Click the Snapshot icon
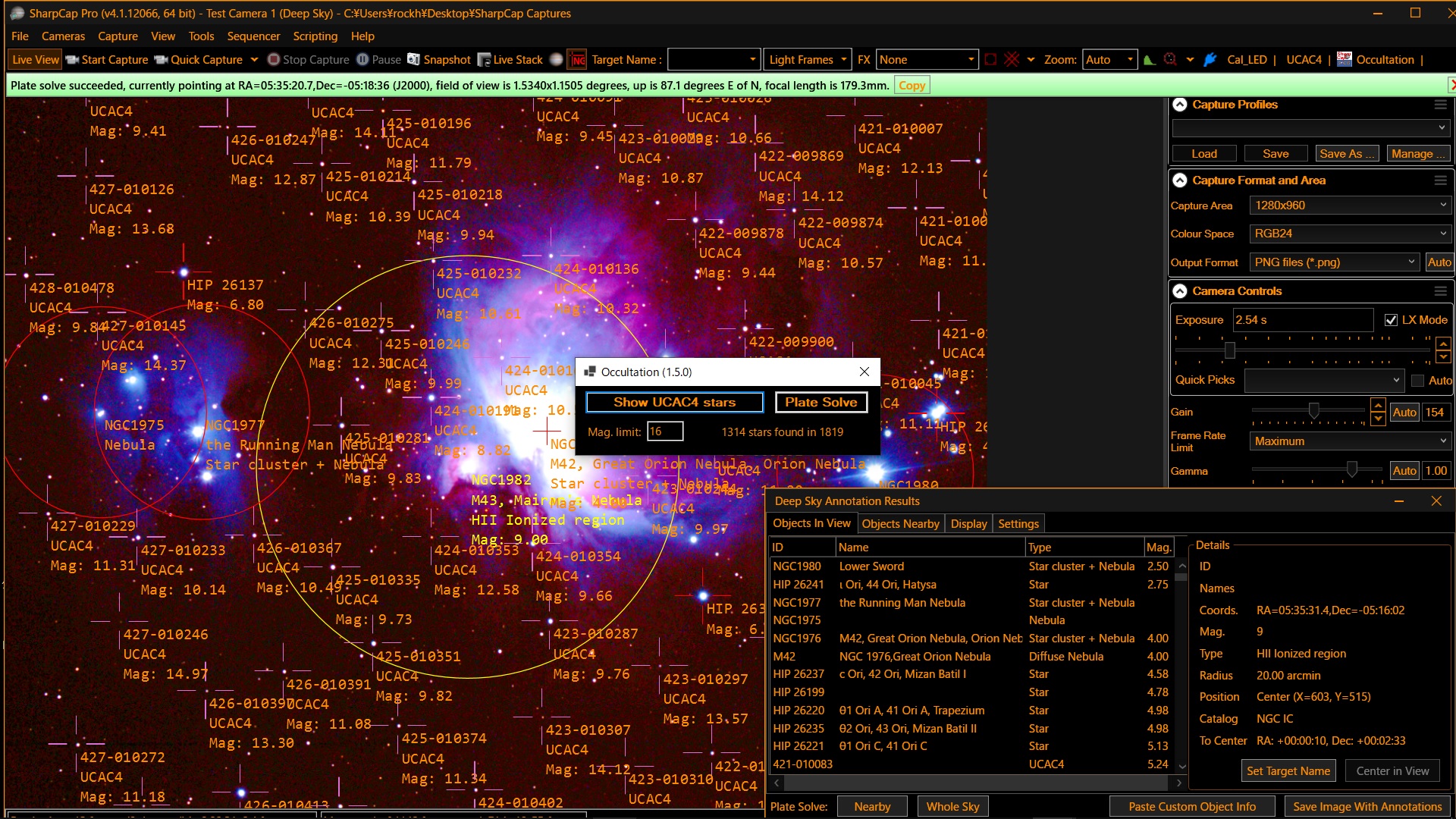Image resolution: width=1456 pixels, height=819 pixels. (x=413, y=60)
